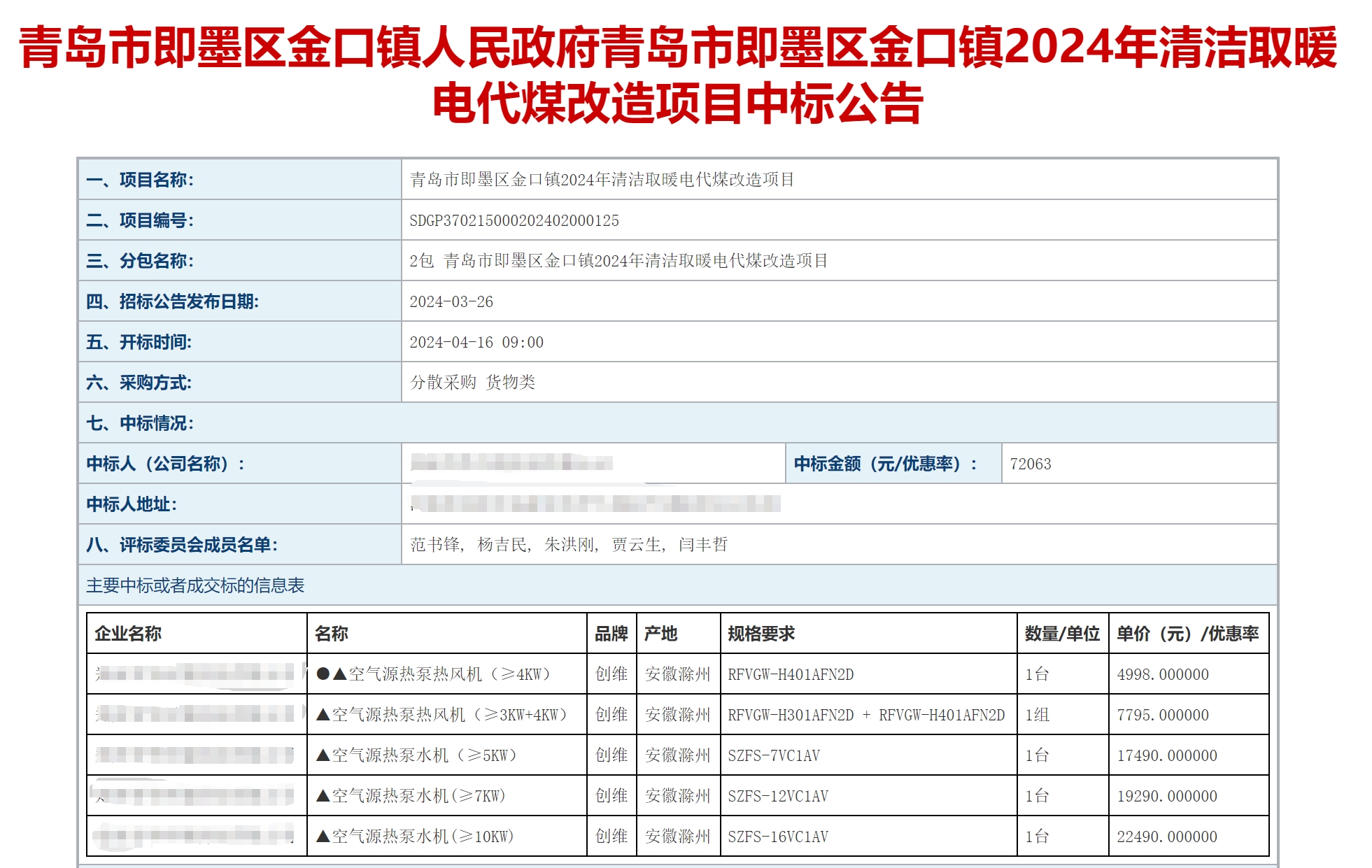The image size is (1372, 868).
Task: Click item '●▲空气源热泵热风机（≥4KW）'
Action: [434, 674]
